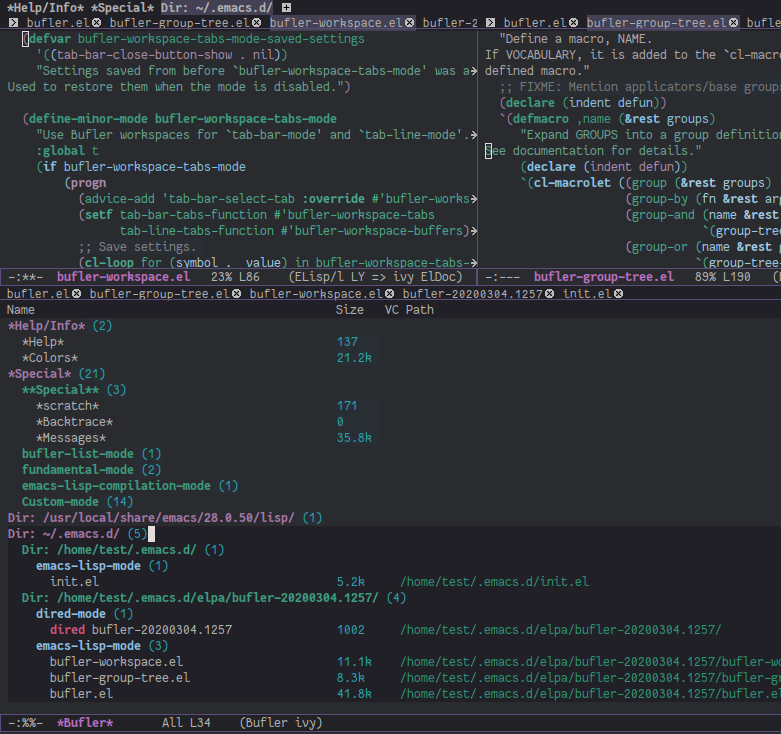781x734 pixels.
Task: Close bufler-group-tree.el tab in bufler-workspace.el window
Action: pyautogui.click(x=257, y=23)
